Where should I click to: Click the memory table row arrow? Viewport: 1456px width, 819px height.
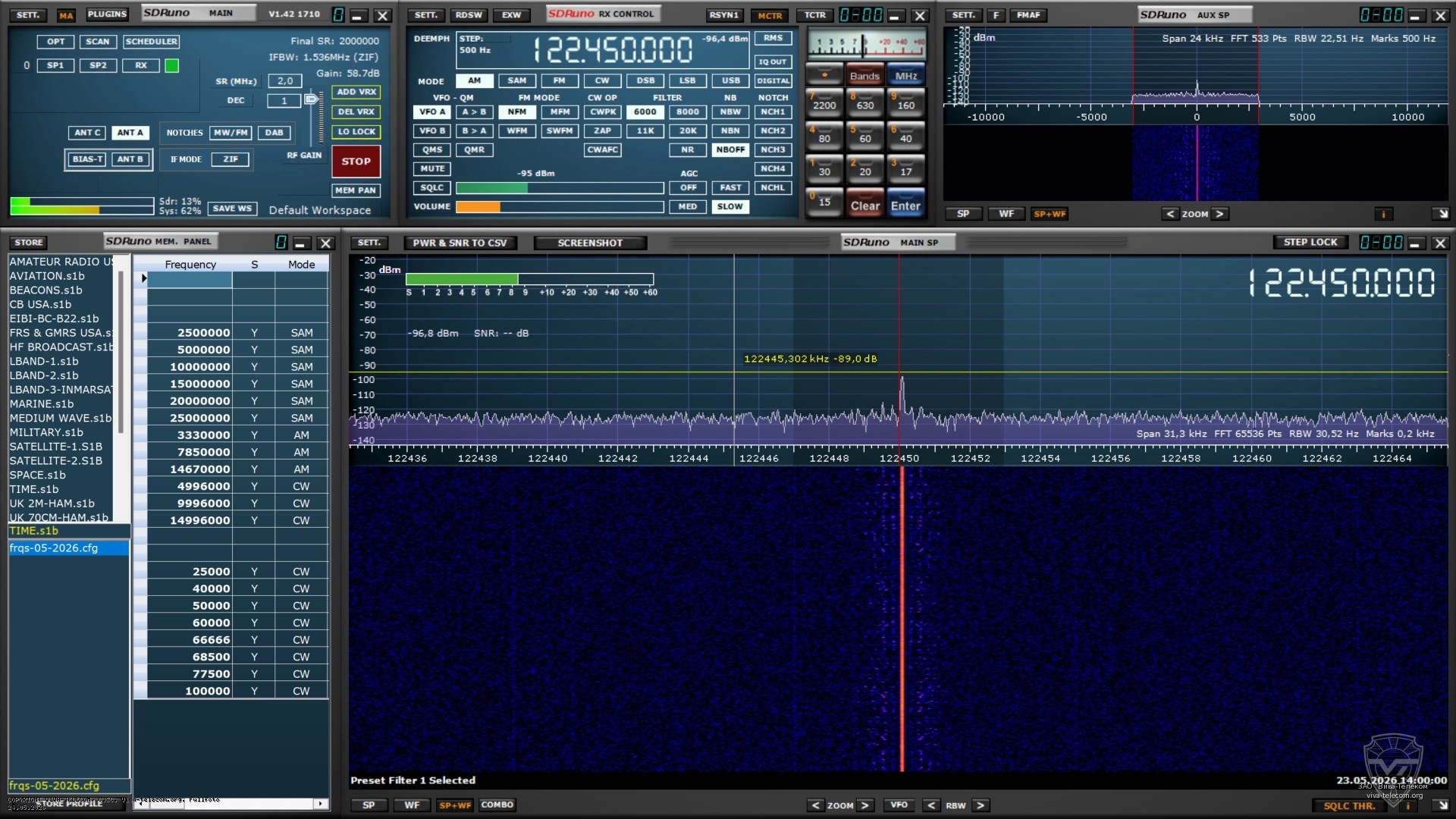pyautogui.click(x=143, y=278)
